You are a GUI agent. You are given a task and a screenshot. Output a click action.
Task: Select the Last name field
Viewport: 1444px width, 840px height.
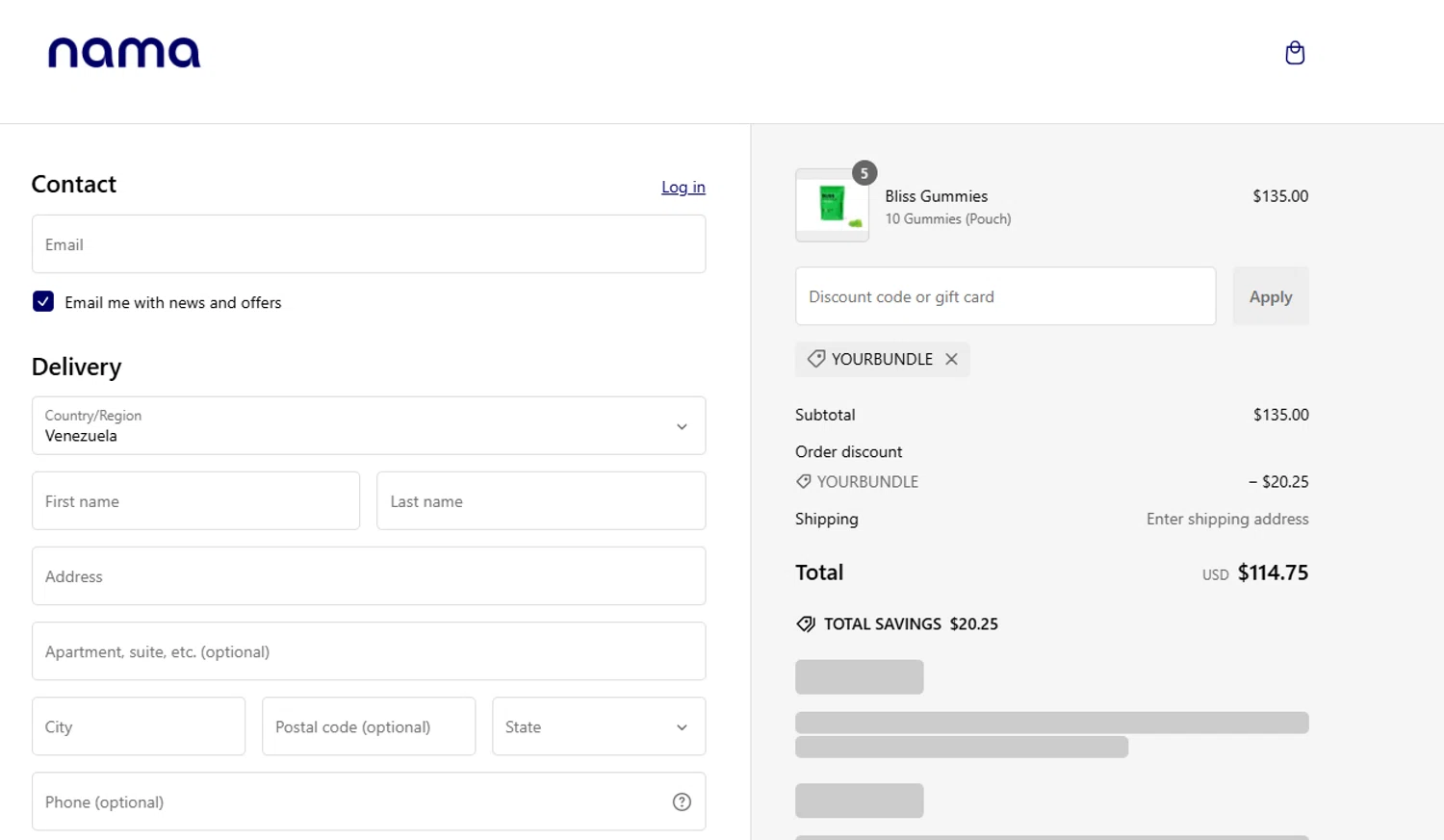point(540,501)
